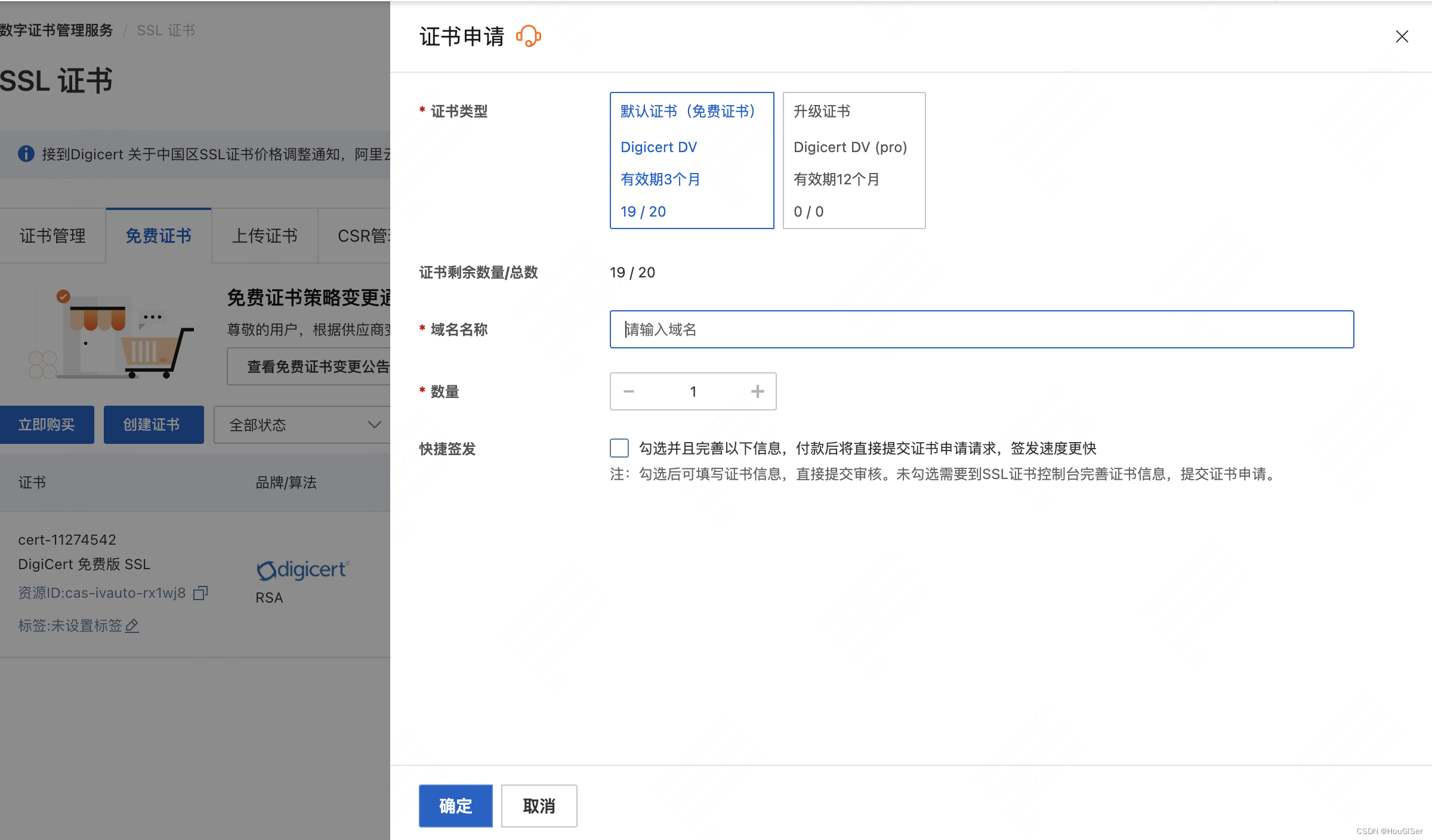Copy resource ID with the copy icon
The image size is (1432, 840).
tap(200, 593)
